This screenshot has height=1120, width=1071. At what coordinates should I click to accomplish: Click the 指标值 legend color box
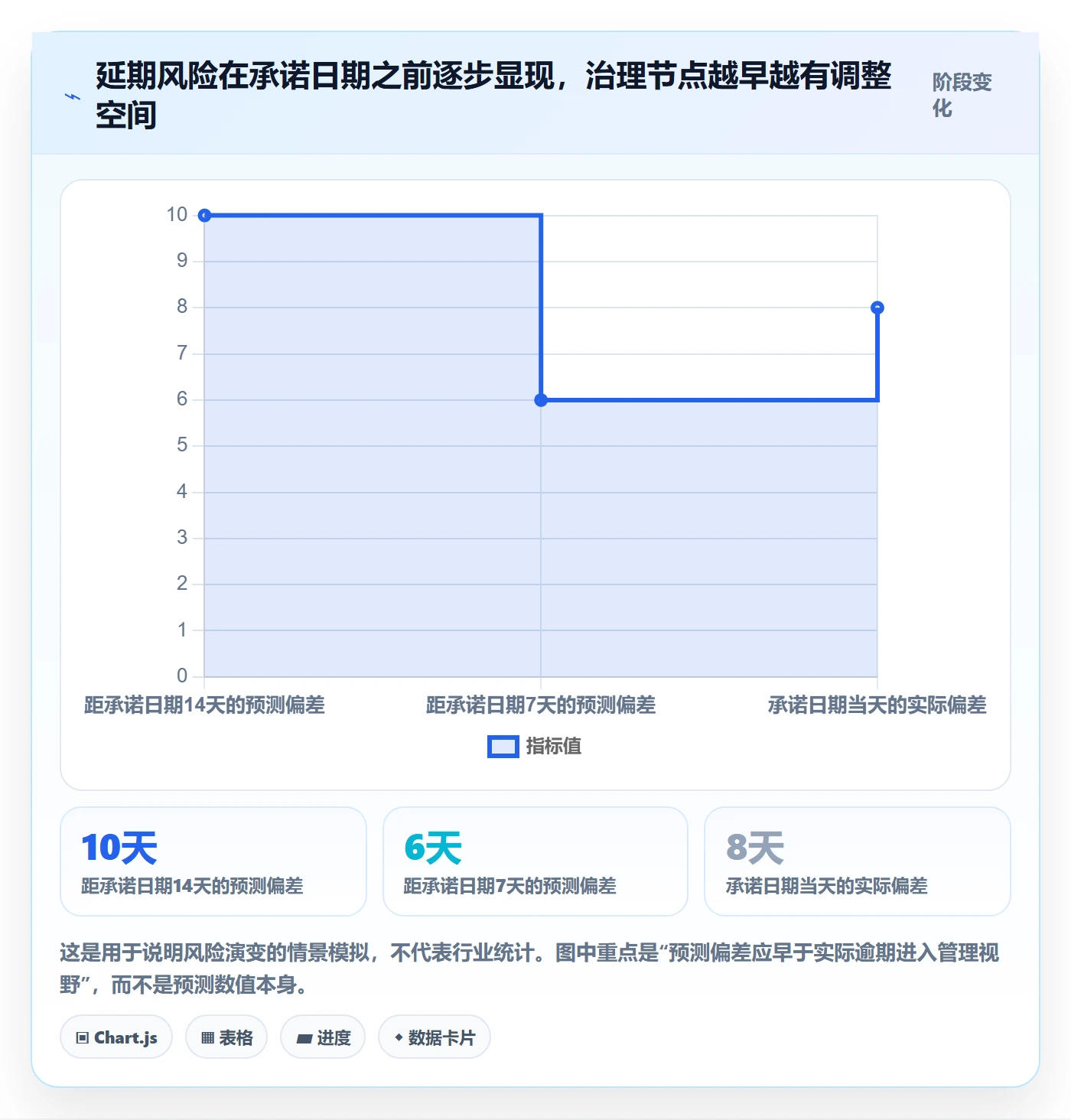503,747
